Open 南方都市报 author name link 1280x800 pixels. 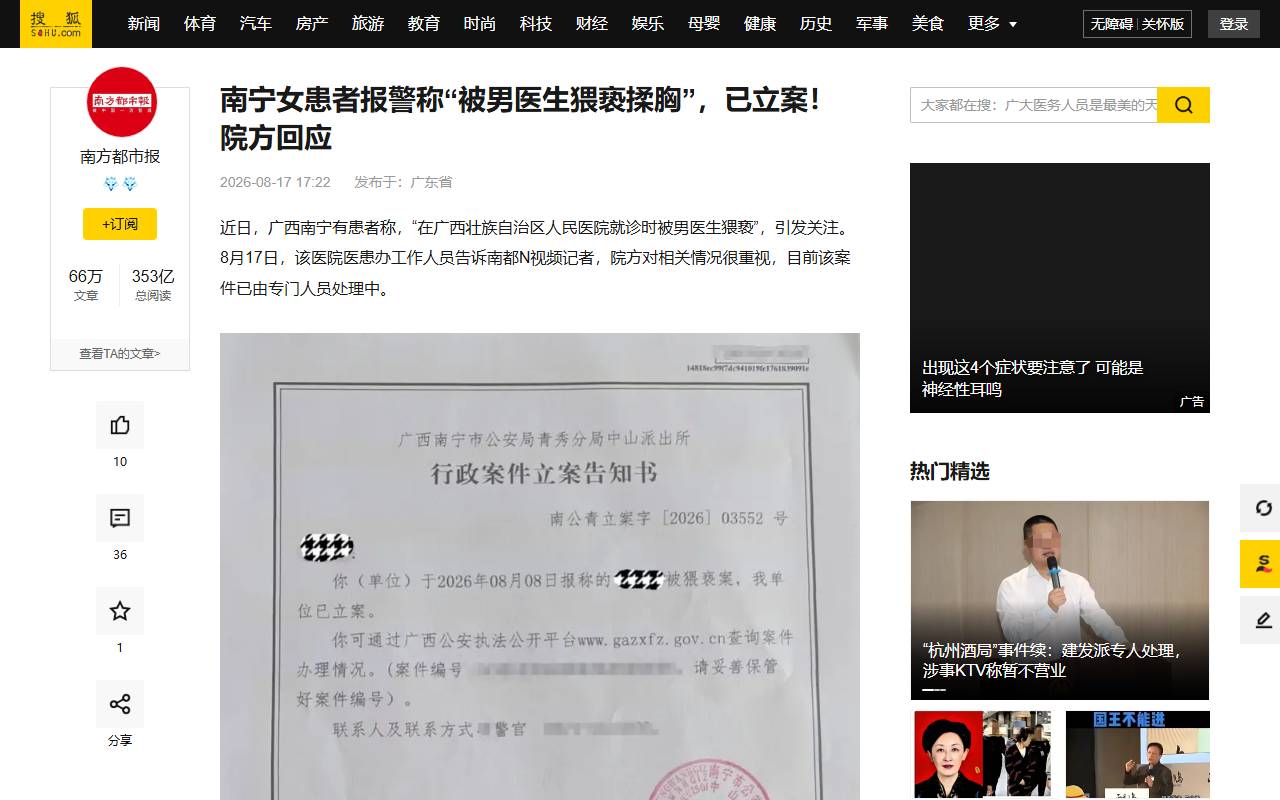tap(120, 157)
